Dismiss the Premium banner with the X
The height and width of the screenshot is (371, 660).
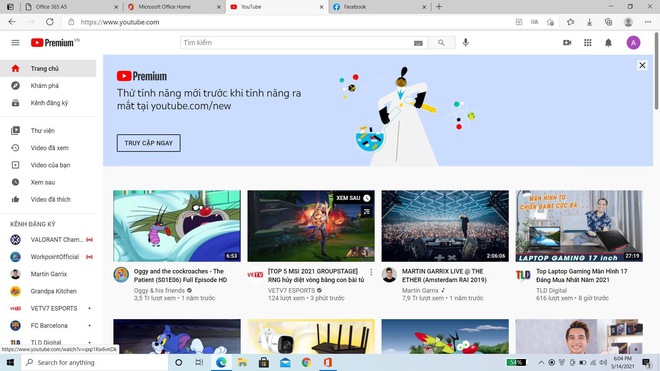(x=642, y=65)
